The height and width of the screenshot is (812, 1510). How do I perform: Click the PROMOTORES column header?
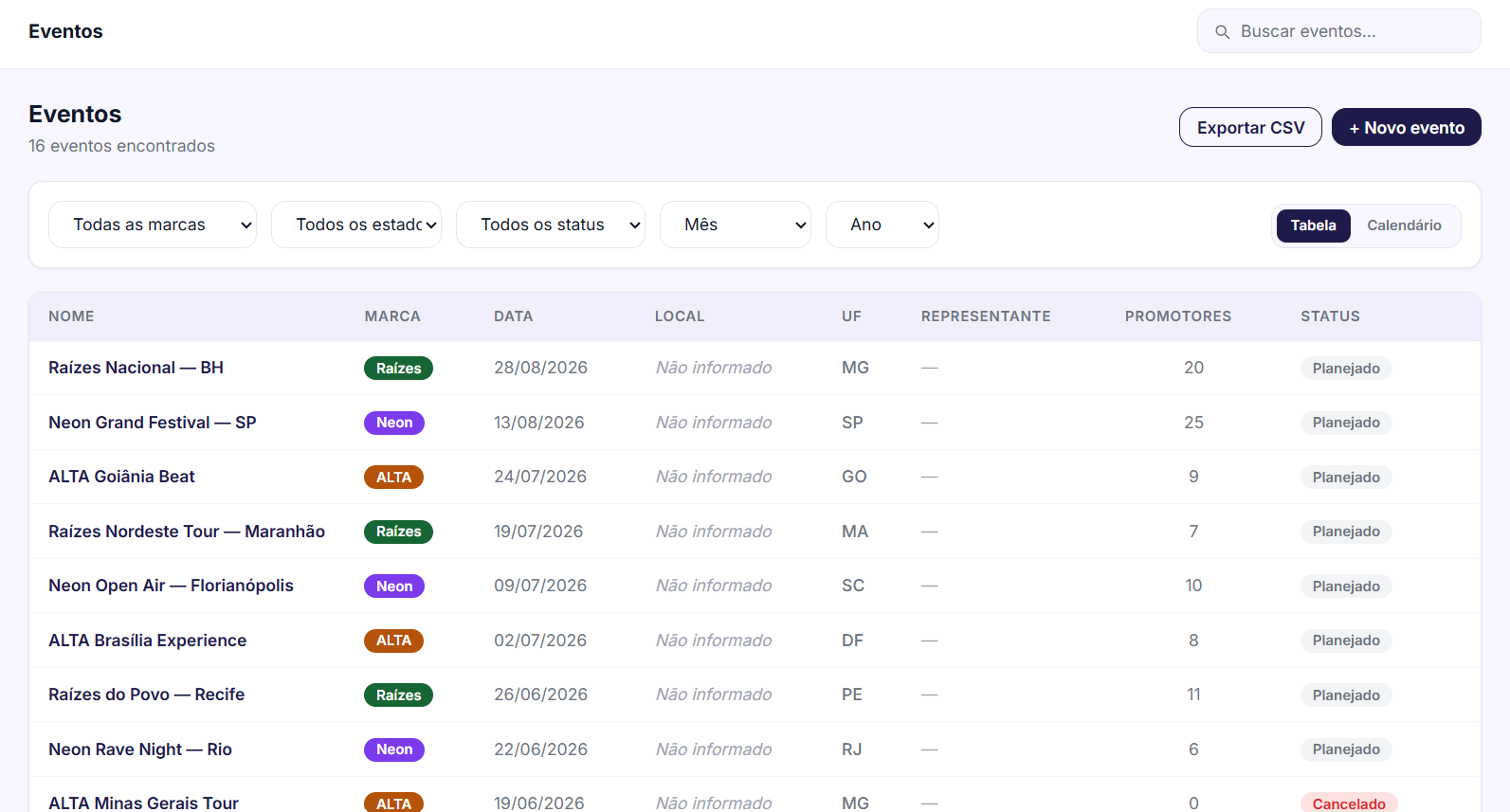(1178, 316)
